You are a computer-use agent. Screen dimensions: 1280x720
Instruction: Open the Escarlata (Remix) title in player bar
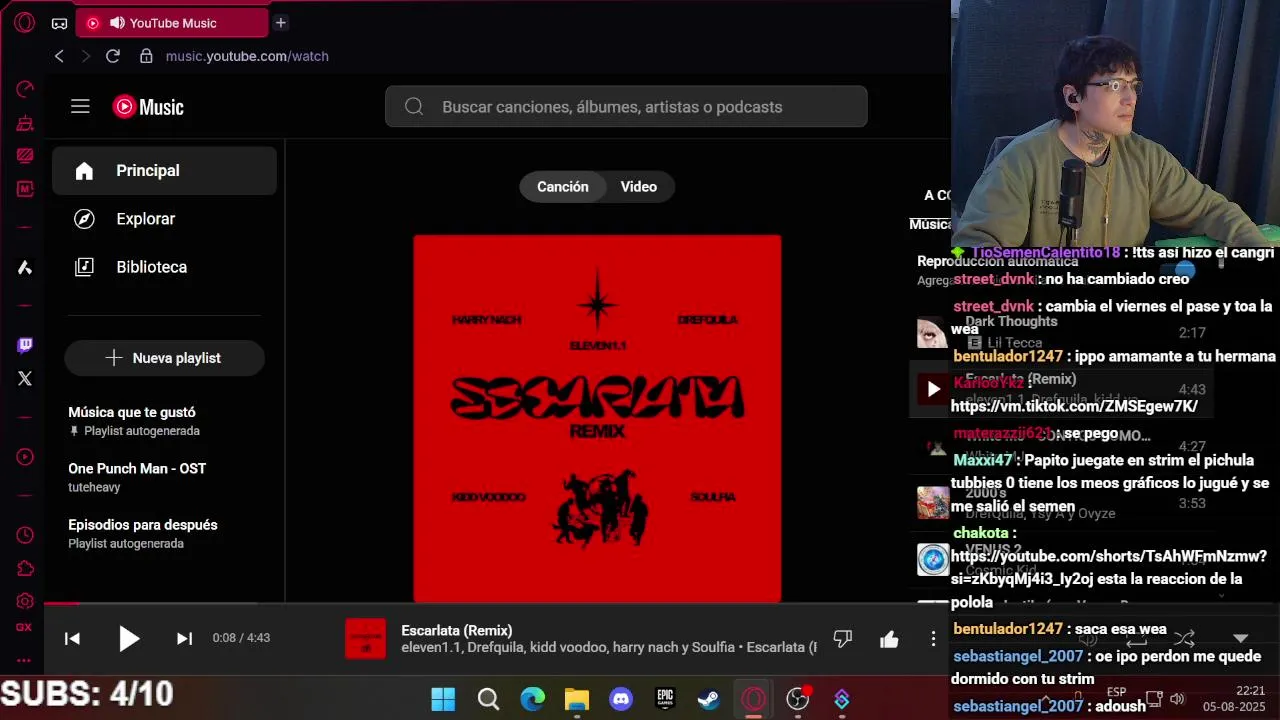457,630
